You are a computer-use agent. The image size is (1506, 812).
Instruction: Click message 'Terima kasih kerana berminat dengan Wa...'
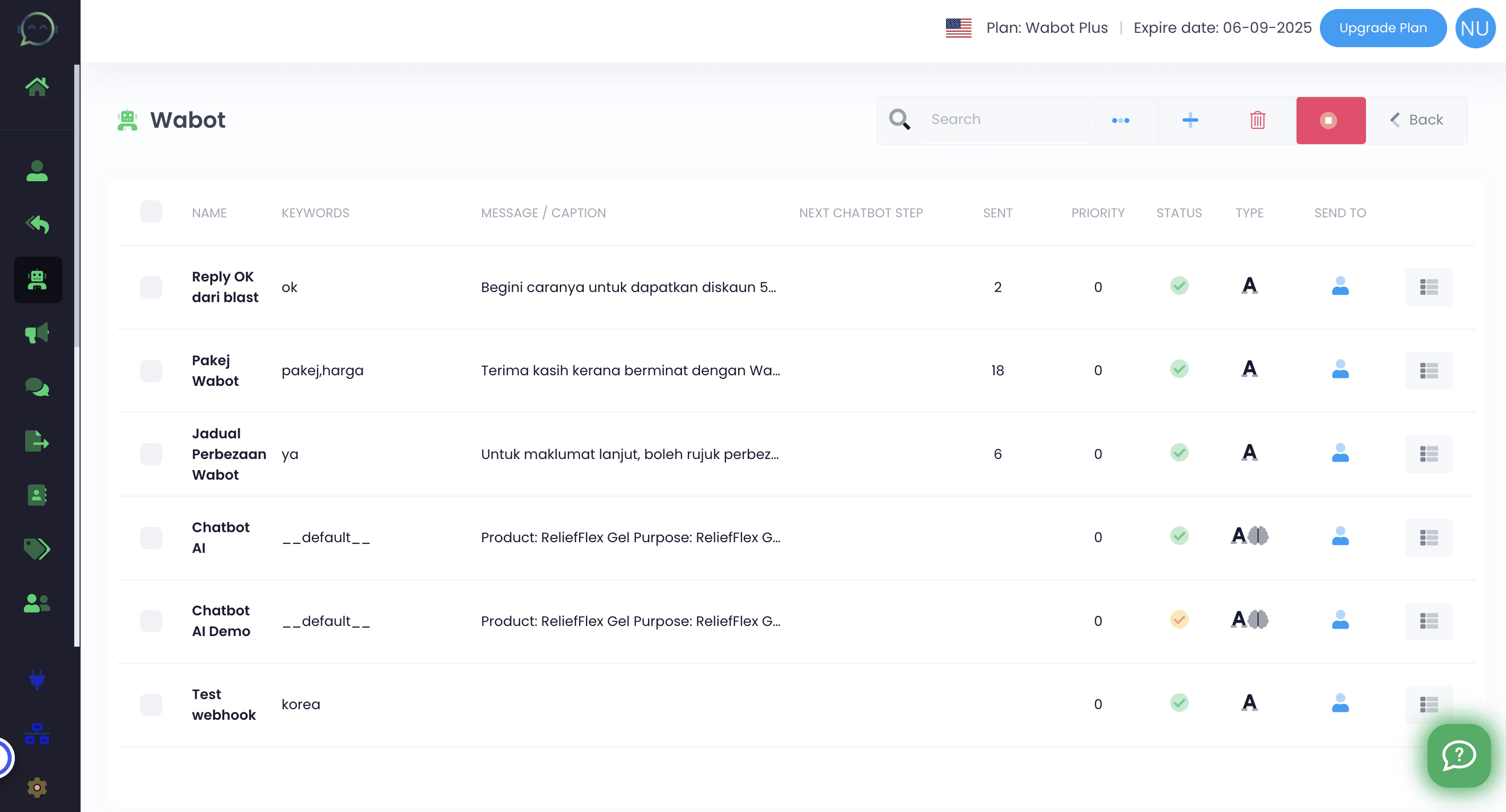[630, 370]
